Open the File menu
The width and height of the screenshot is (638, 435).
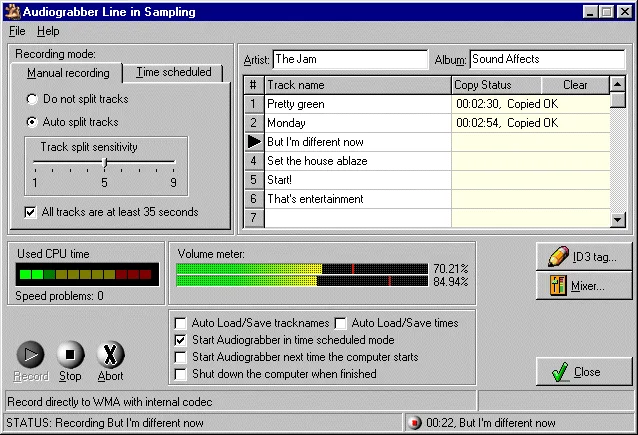[x=17, y=31]
